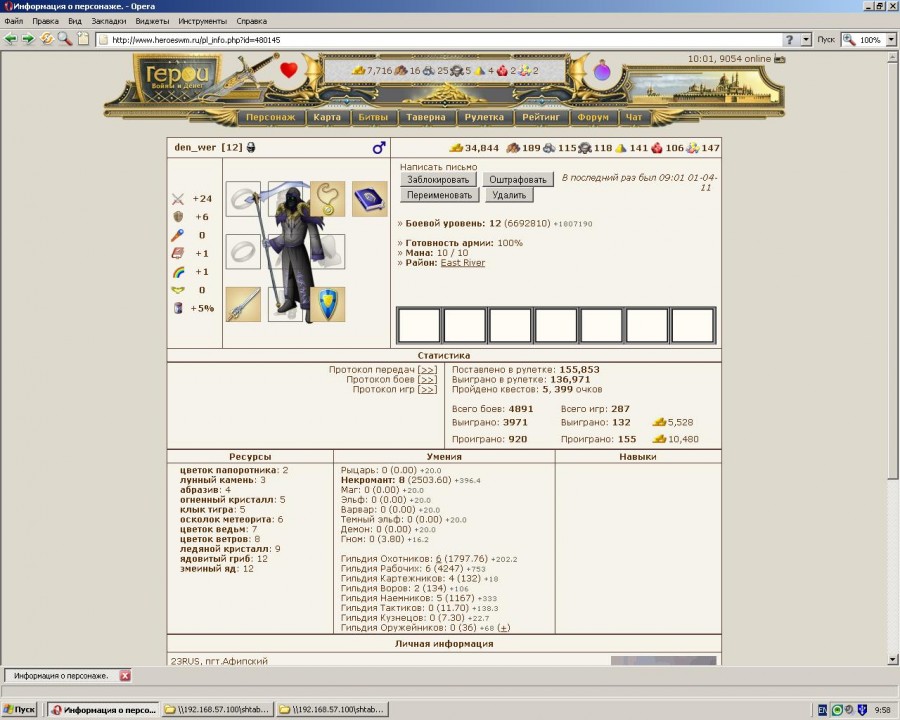Open the Рейтинг navigation button
Viewport: 900px width, 720px height.
point(541,117)
